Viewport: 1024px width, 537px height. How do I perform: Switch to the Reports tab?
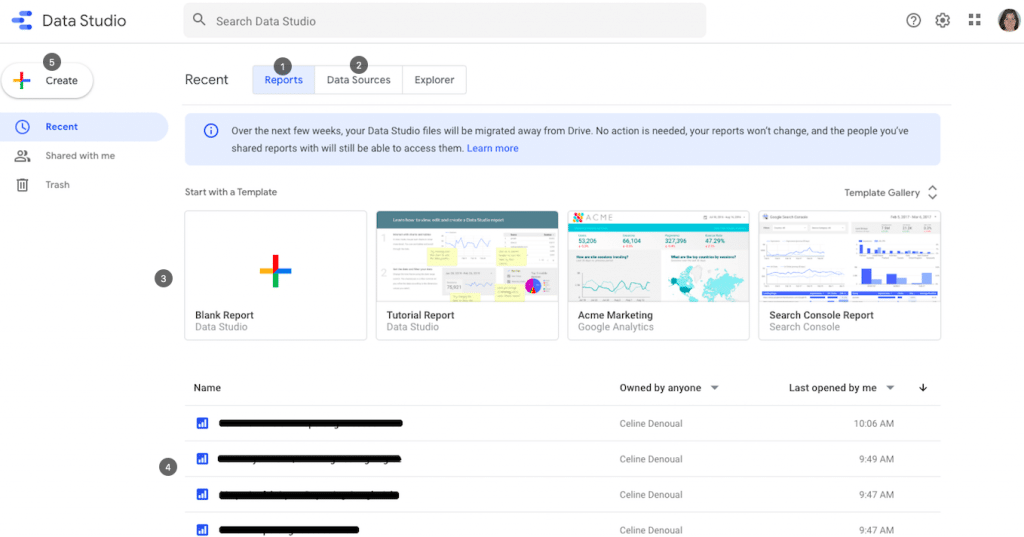point(283,80)
